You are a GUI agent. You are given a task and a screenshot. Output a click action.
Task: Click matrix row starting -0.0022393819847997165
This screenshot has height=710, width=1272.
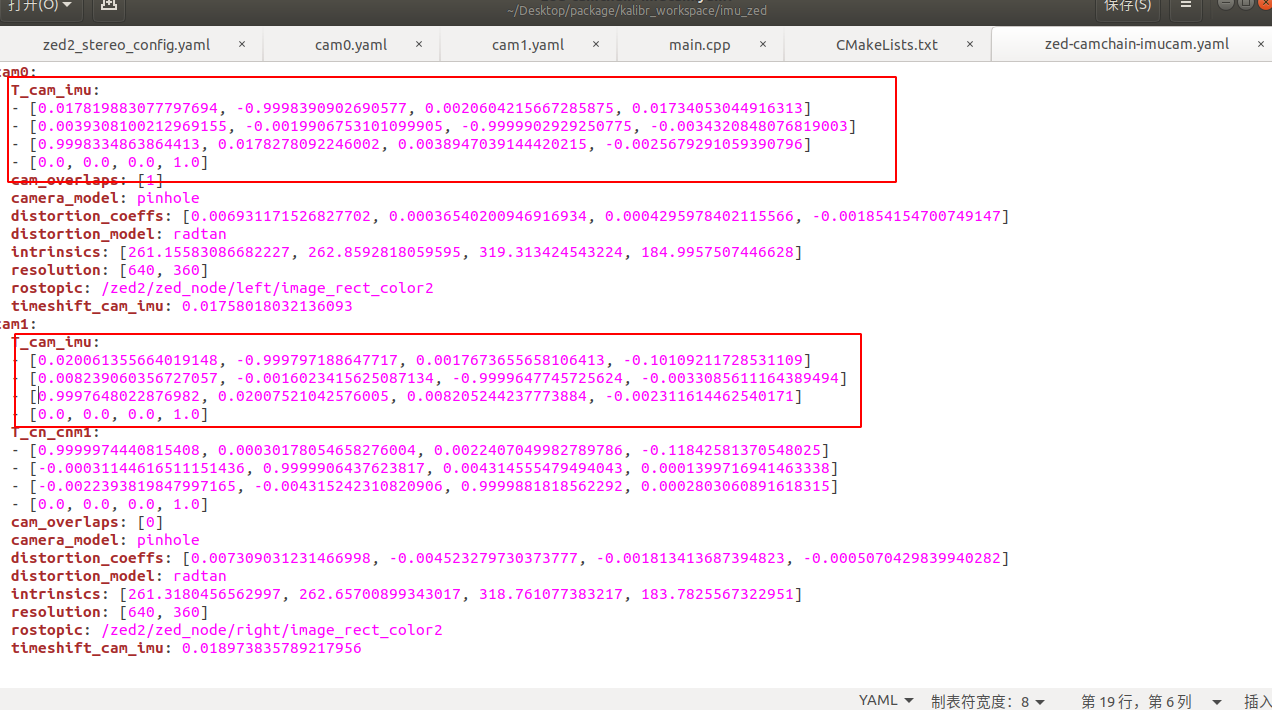tap(425, 486)
